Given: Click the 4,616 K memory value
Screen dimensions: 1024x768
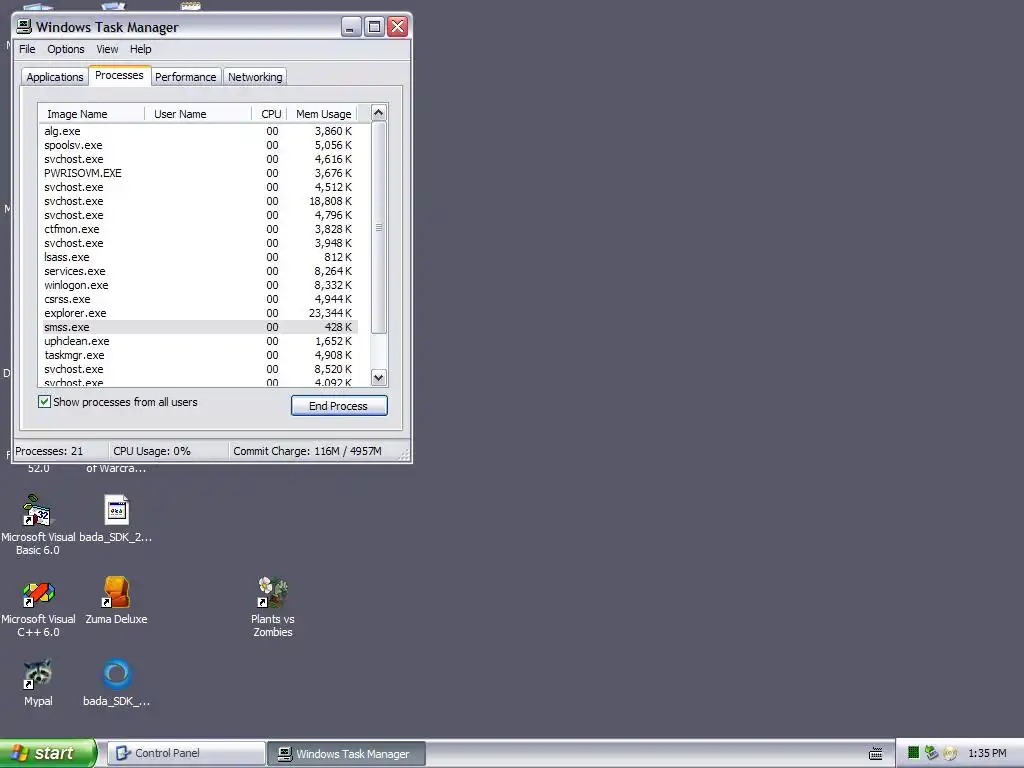Looking at the screenshot, I should coord(333,159).
